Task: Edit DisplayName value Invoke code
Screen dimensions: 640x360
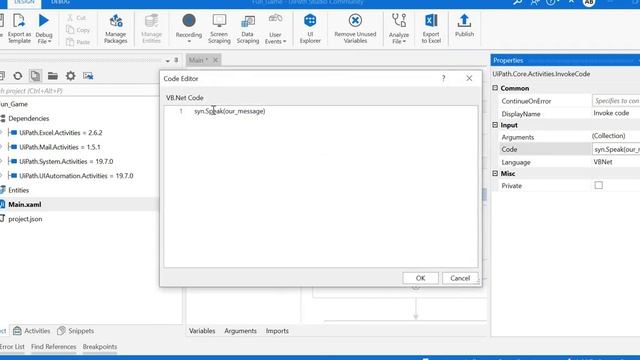Action: pyautogui.click(x=611, y=113)
